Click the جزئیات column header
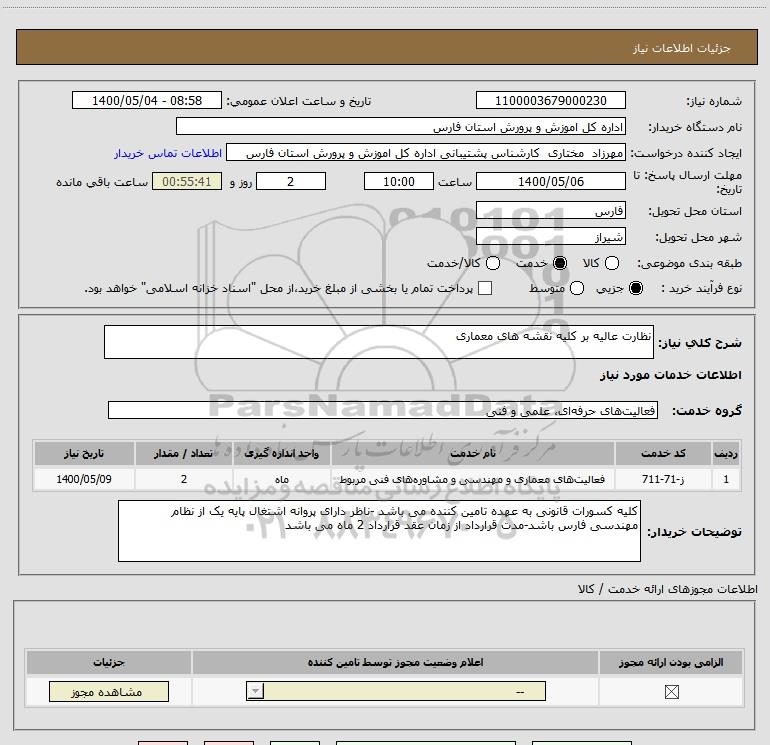The height and width of the screenshot is (745, 770). (109, 662)
